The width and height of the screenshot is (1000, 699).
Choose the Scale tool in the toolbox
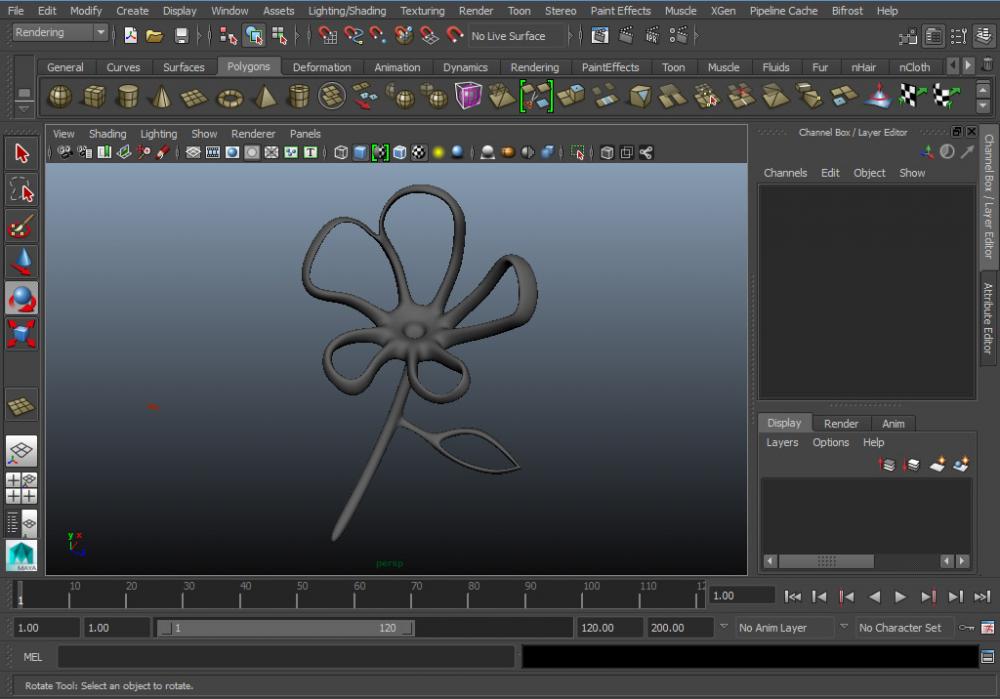tap(22, 334)
